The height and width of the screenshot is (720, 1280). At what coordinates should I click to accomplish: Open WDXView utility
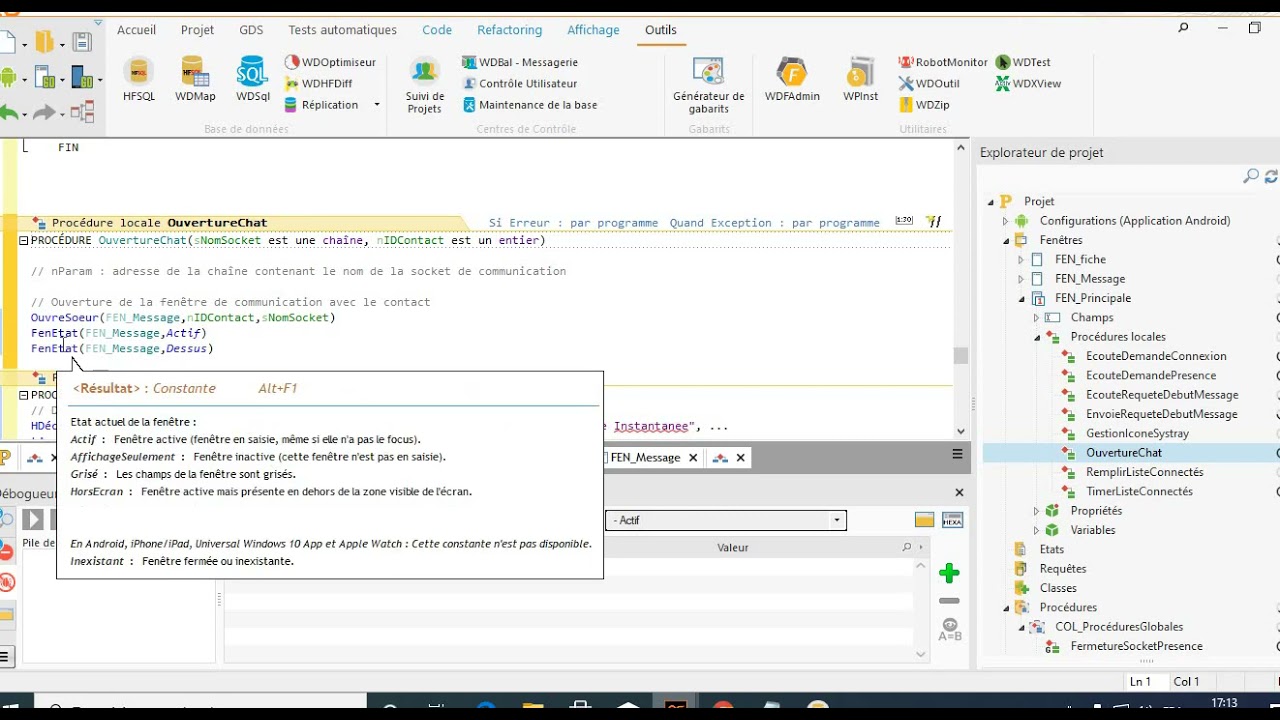click(1029, 84)
